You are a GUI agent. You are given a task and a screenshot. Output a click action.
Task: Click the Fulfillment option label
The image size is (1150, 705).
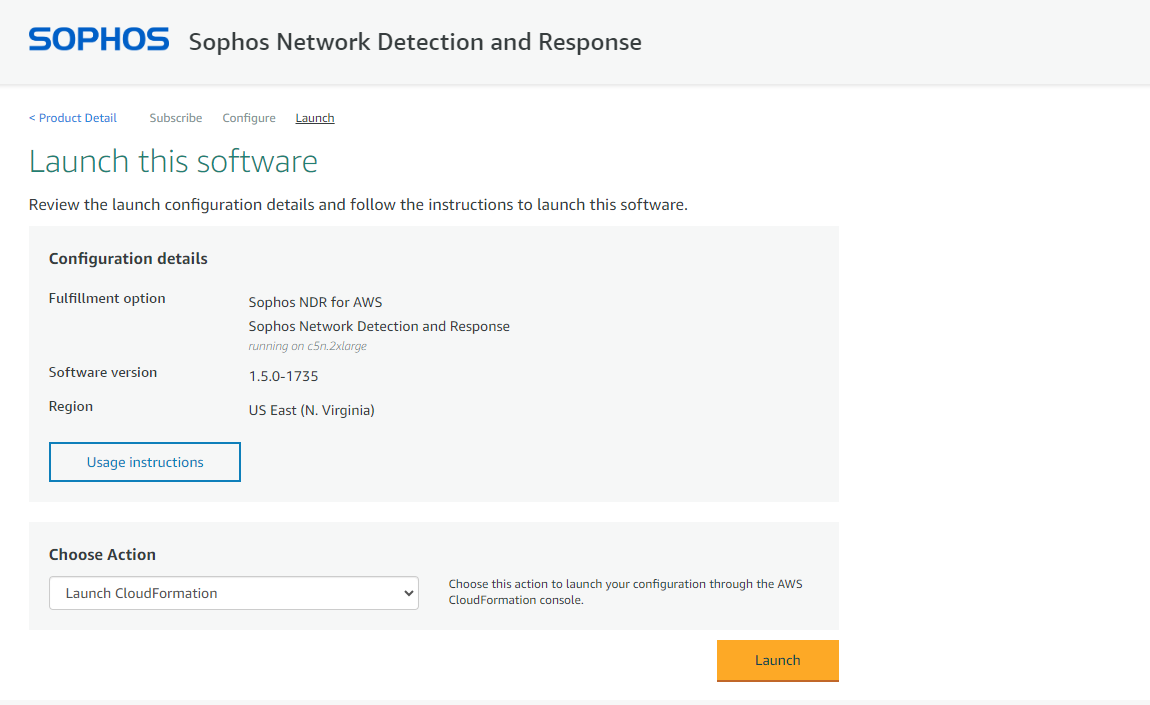(x=107, y=299)
